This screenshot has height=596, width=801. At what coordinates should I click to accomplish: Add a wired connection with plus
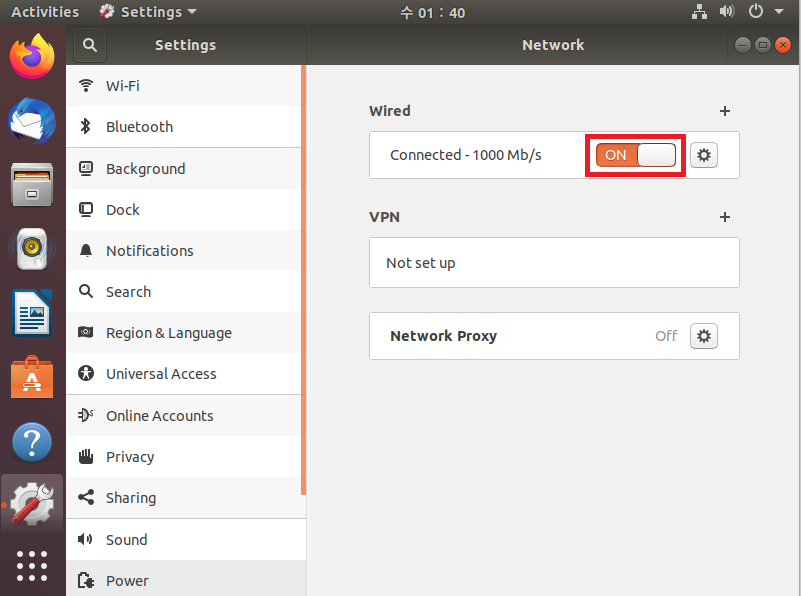coord(724,111)
